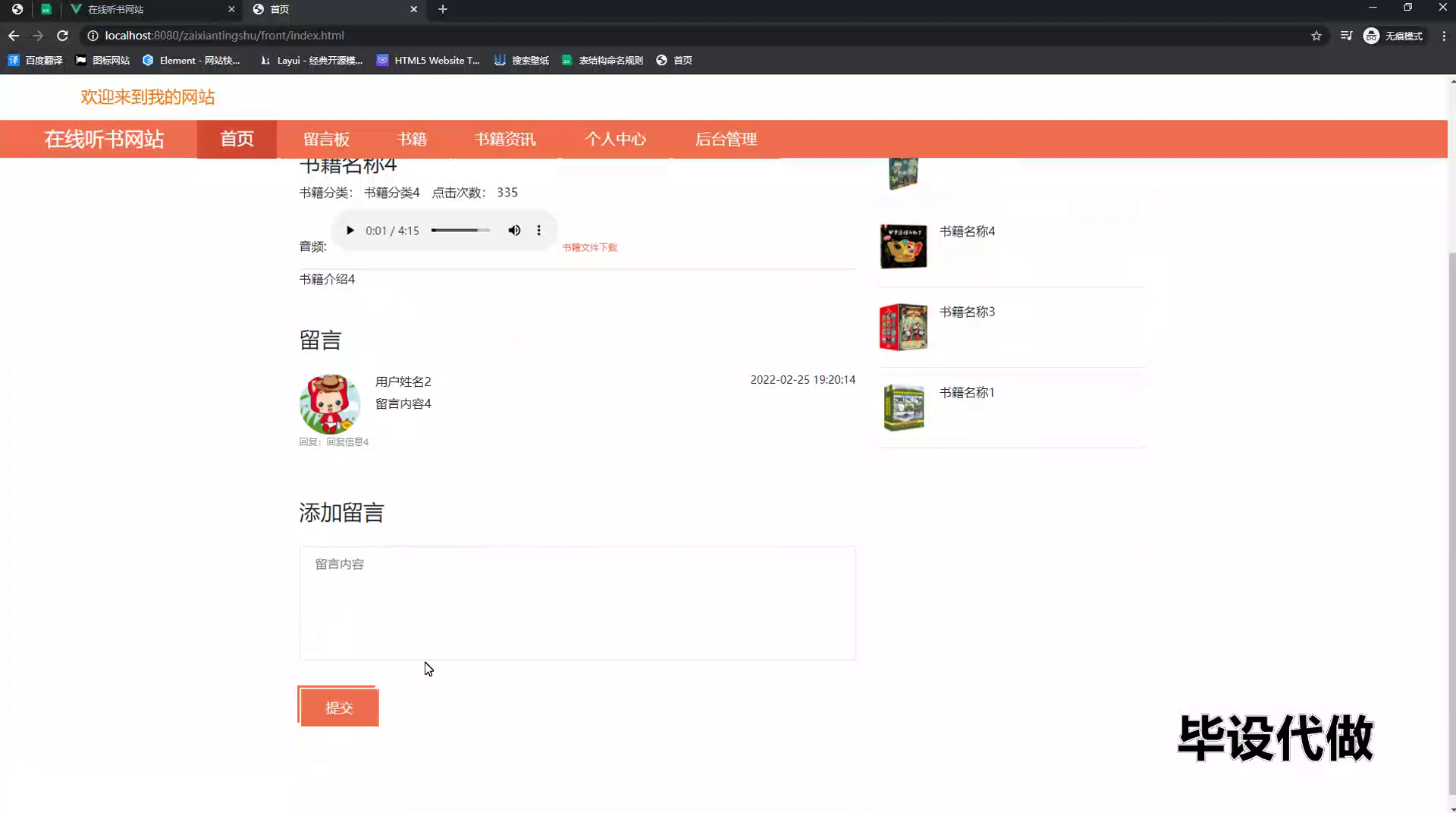Open 个人中心 navigation item

pyautogui.click(x=615, y=139)
